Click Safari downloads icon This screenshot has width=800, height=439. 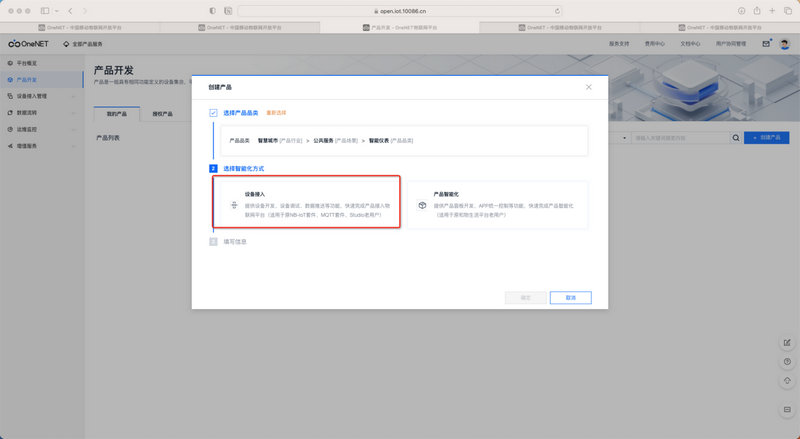click(741, 11)
